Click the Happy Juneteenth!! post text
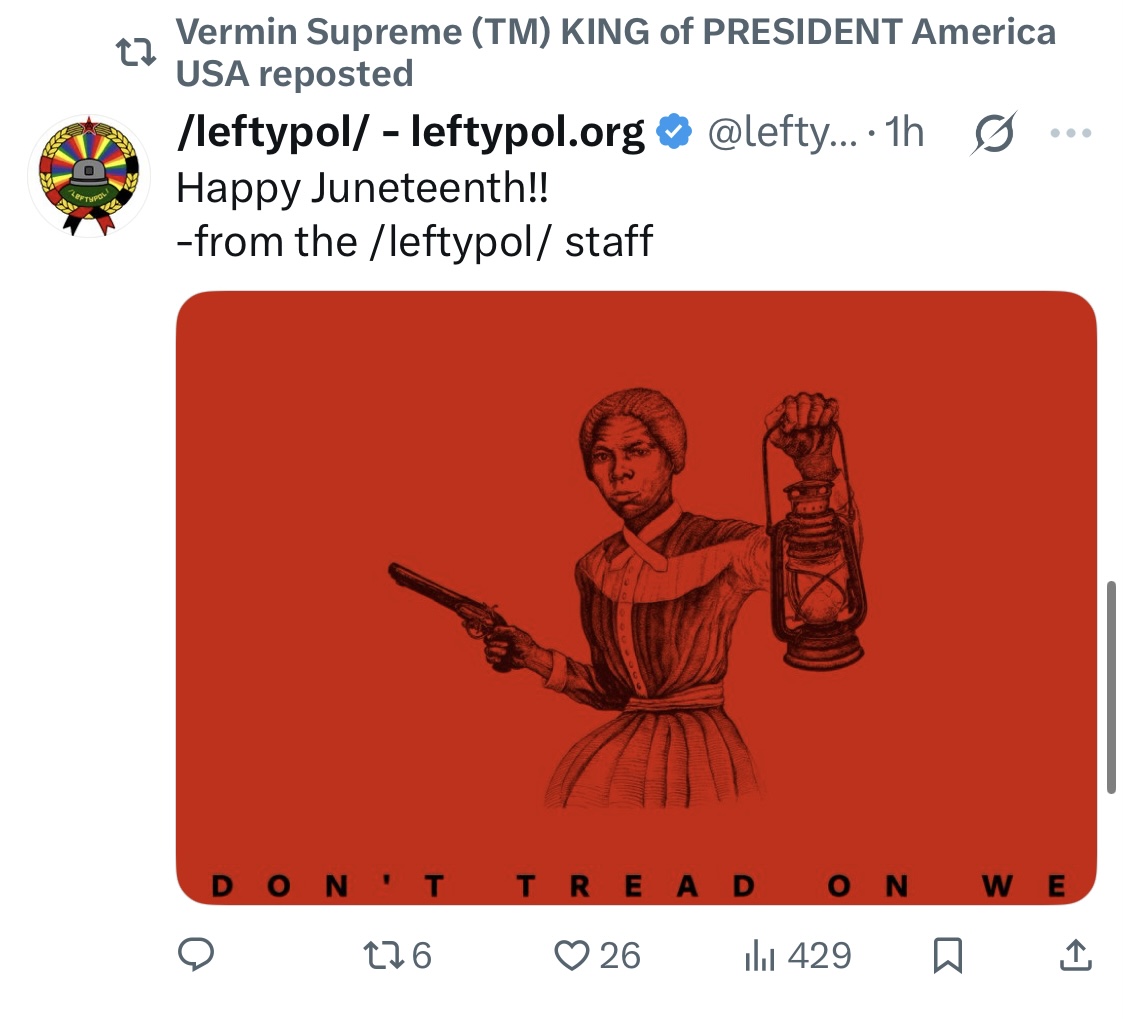Image resolution: width=1125 pixels, height=1019 pixels. click(x=362, y=188)
